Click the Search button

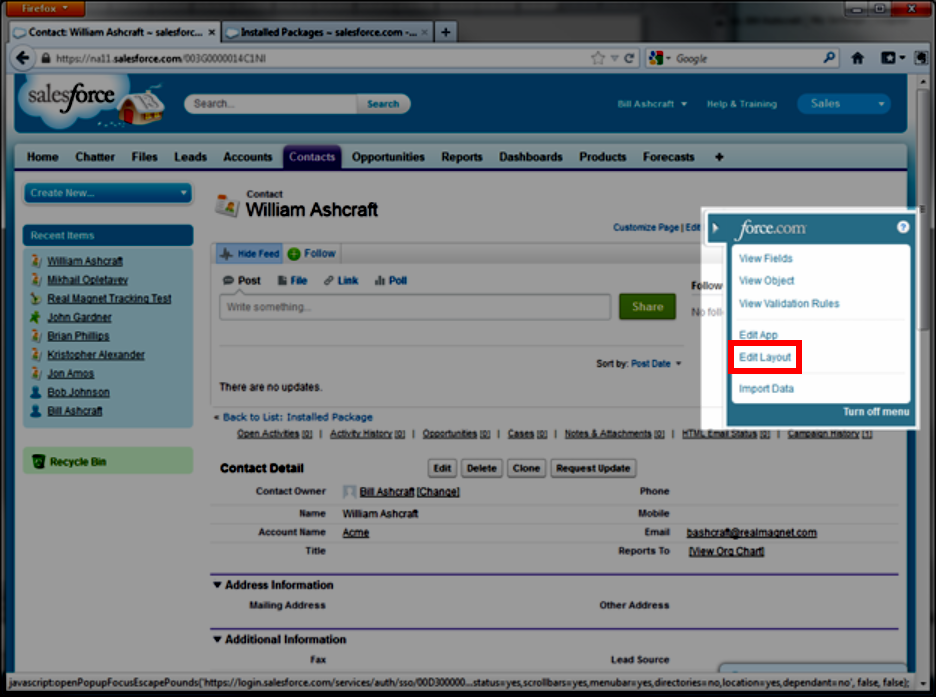tap(383, 104)
